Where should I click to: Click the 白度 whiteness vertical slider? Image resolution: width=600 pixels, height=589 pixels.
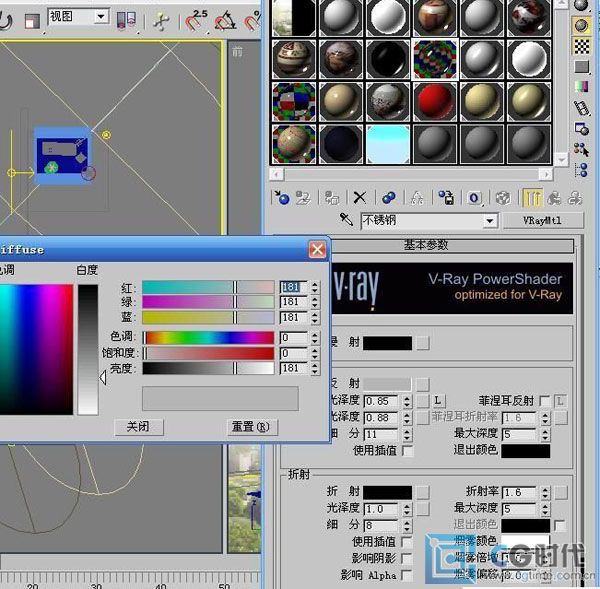click(x=88, y=349)
